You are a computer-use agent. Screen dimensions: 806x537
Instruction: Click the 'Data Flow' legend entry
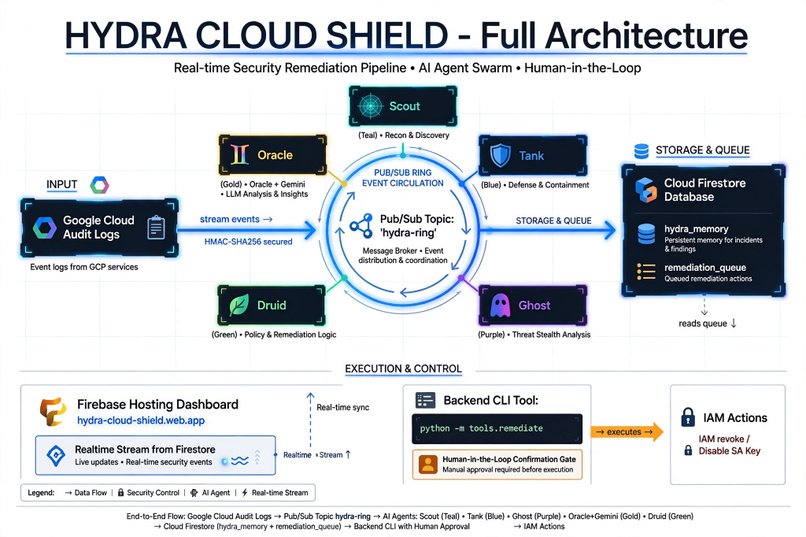click(86, 492)
